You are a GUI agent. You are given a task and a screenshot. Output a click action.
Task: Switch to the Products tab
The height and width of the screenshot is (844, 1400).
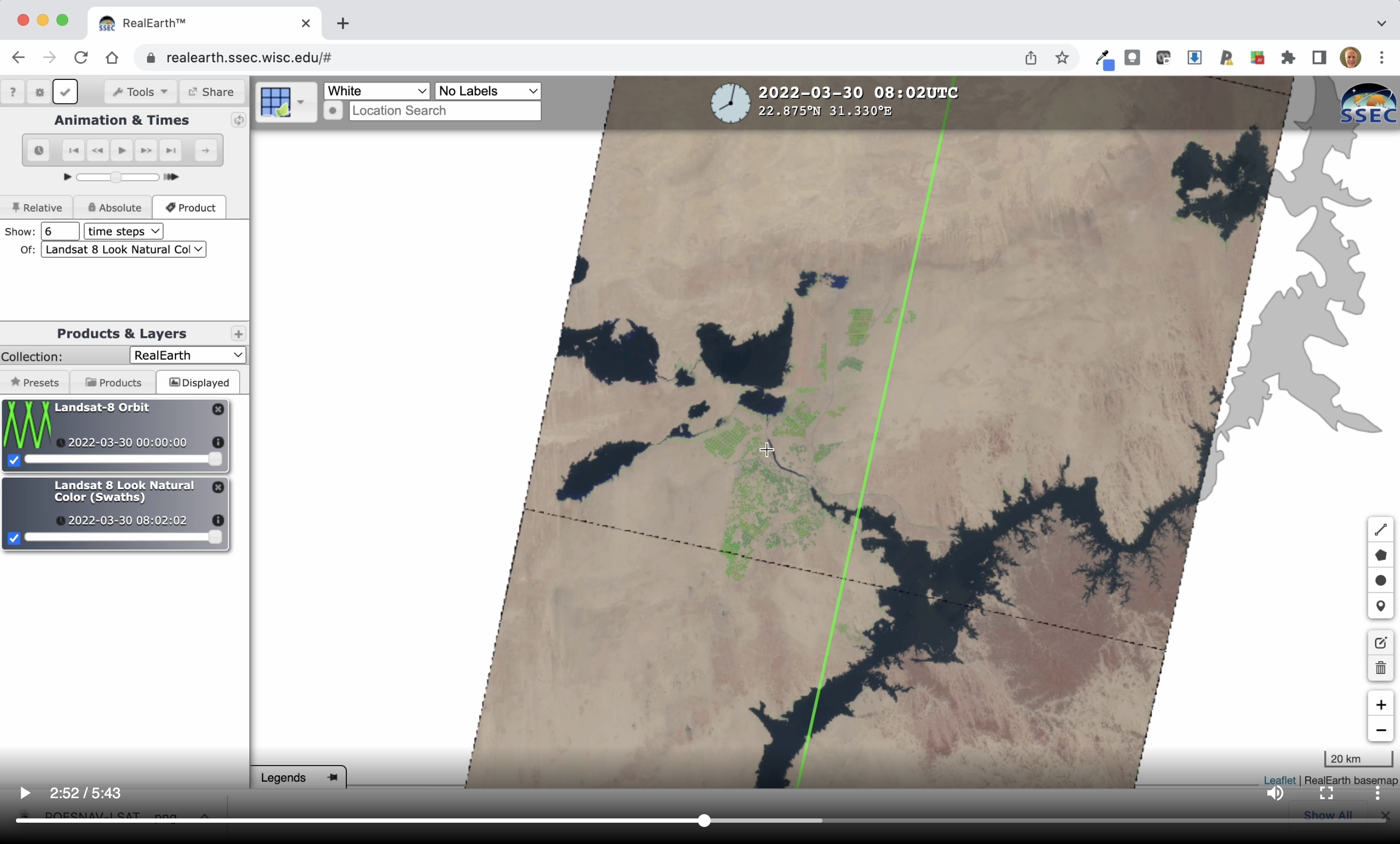113,383
